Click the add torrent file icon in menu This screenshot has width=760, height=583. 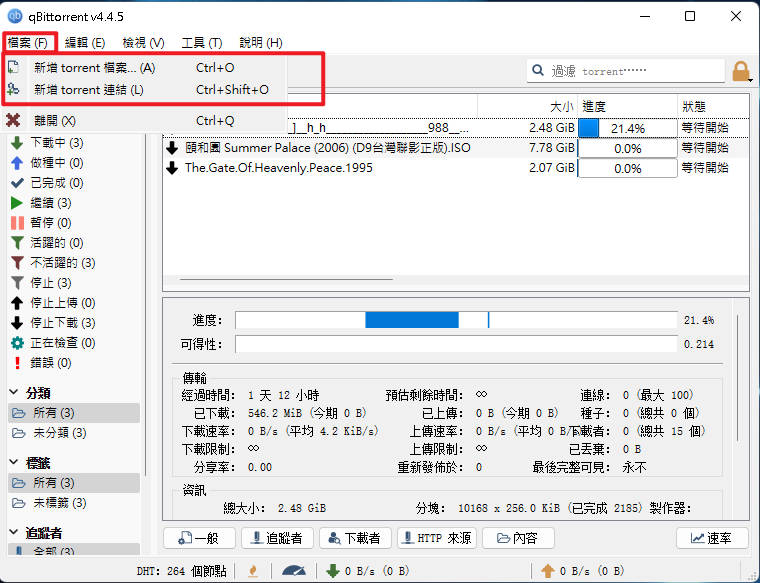point(14,67)
